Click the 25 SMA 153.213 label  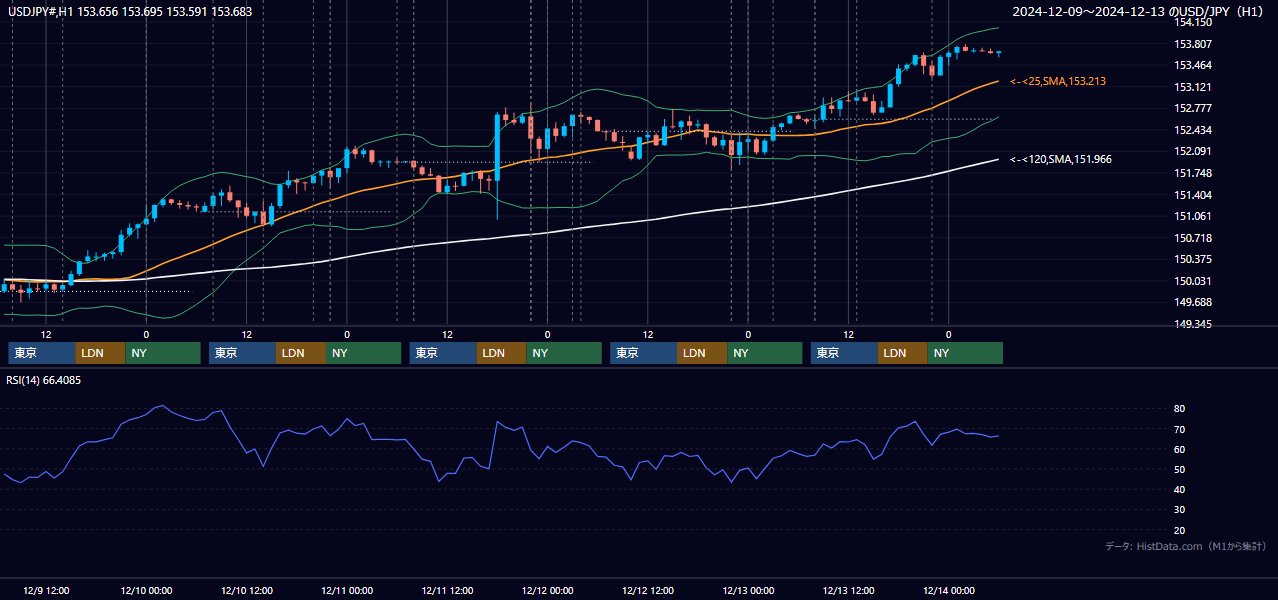coord(1058,81)
